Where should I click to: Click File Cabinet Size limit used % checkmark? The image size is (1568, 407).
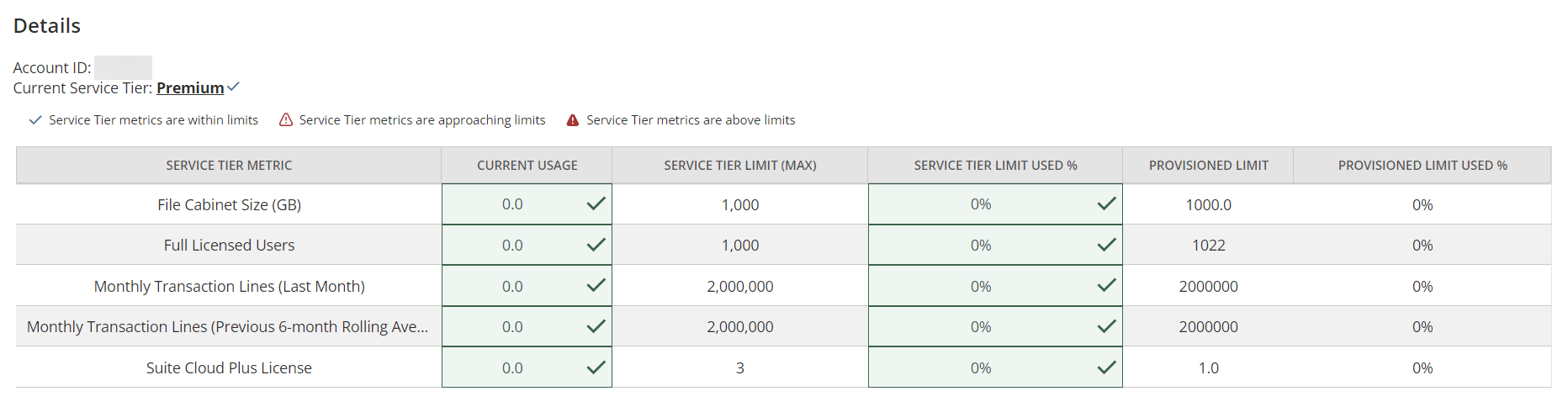1107,203
